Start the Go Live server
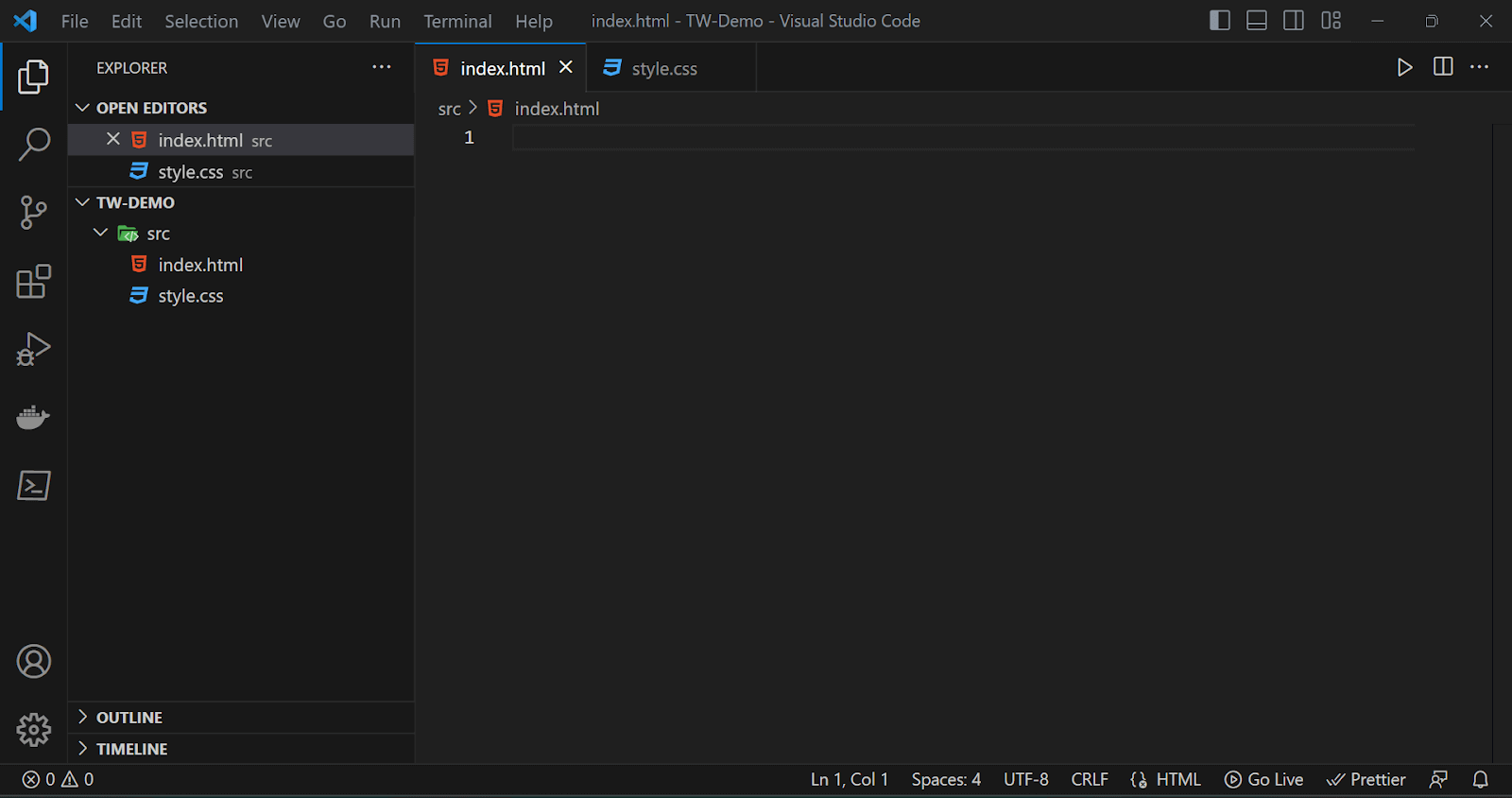The height and width of the screenshot is (798, 1512). tap(1264, 780)
